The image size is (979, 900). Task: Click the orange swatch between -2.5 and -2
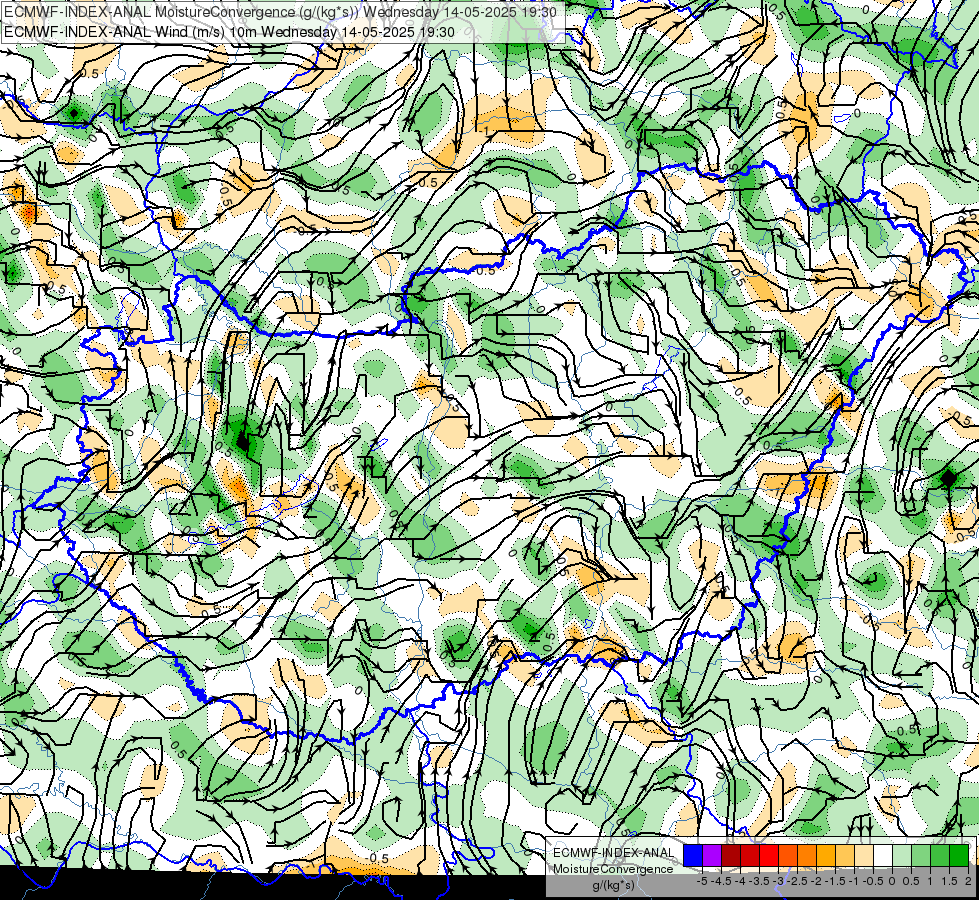[x=807, y=855]
